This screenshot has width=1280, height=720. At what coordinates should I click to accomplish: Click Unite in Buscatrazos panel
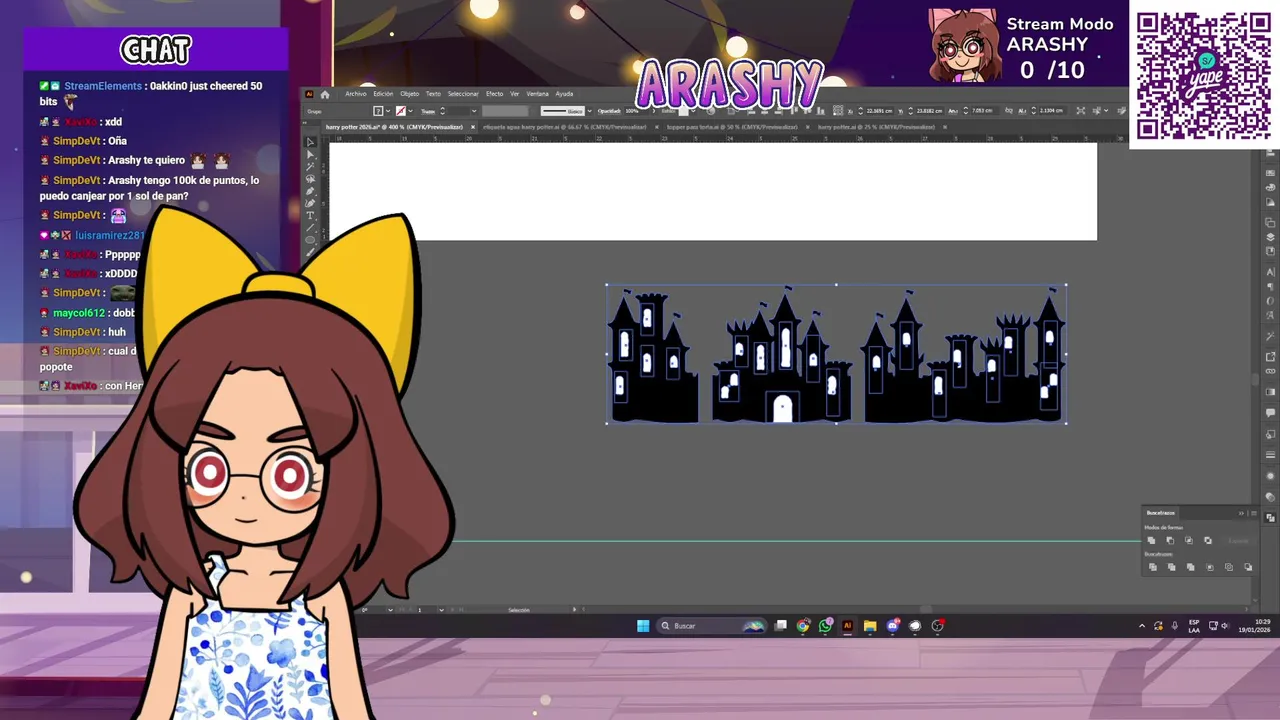tap(1151, 541)
